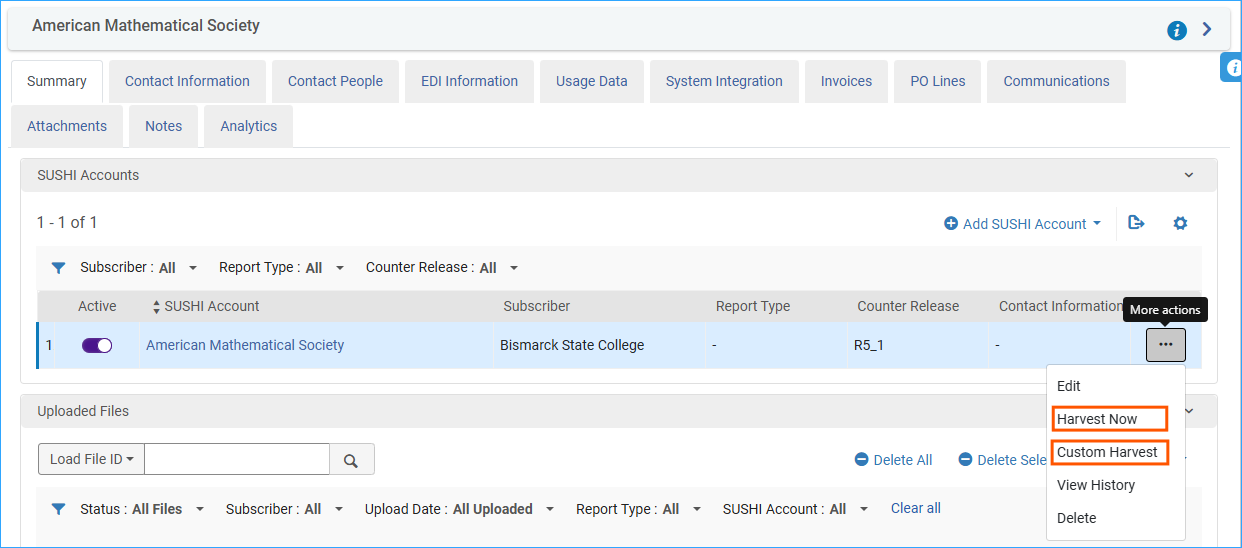Click the Clear all filters link
The image size is (1242, 548).
tap(916, 508)
